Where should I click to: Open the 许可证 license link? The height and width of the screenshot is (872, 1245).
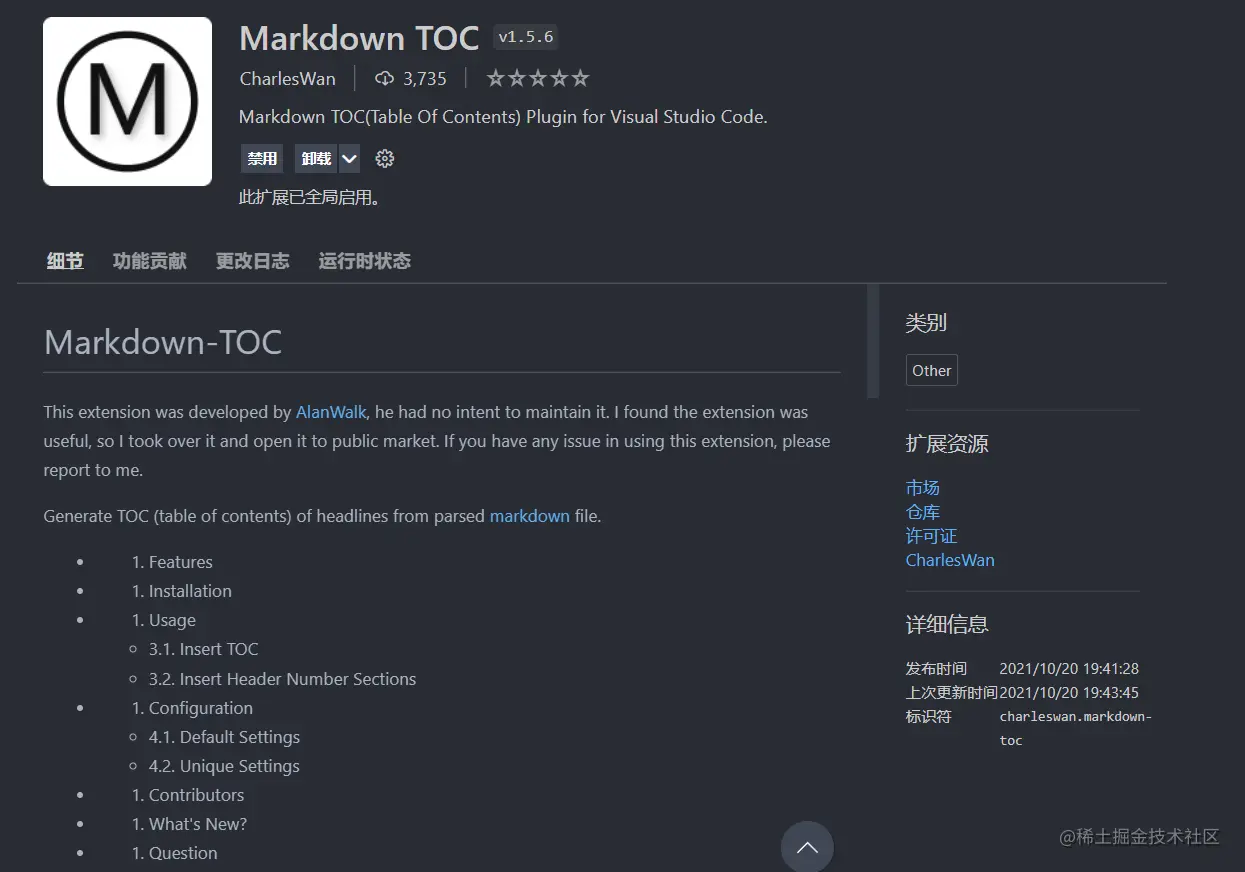(x=932, y=536)
